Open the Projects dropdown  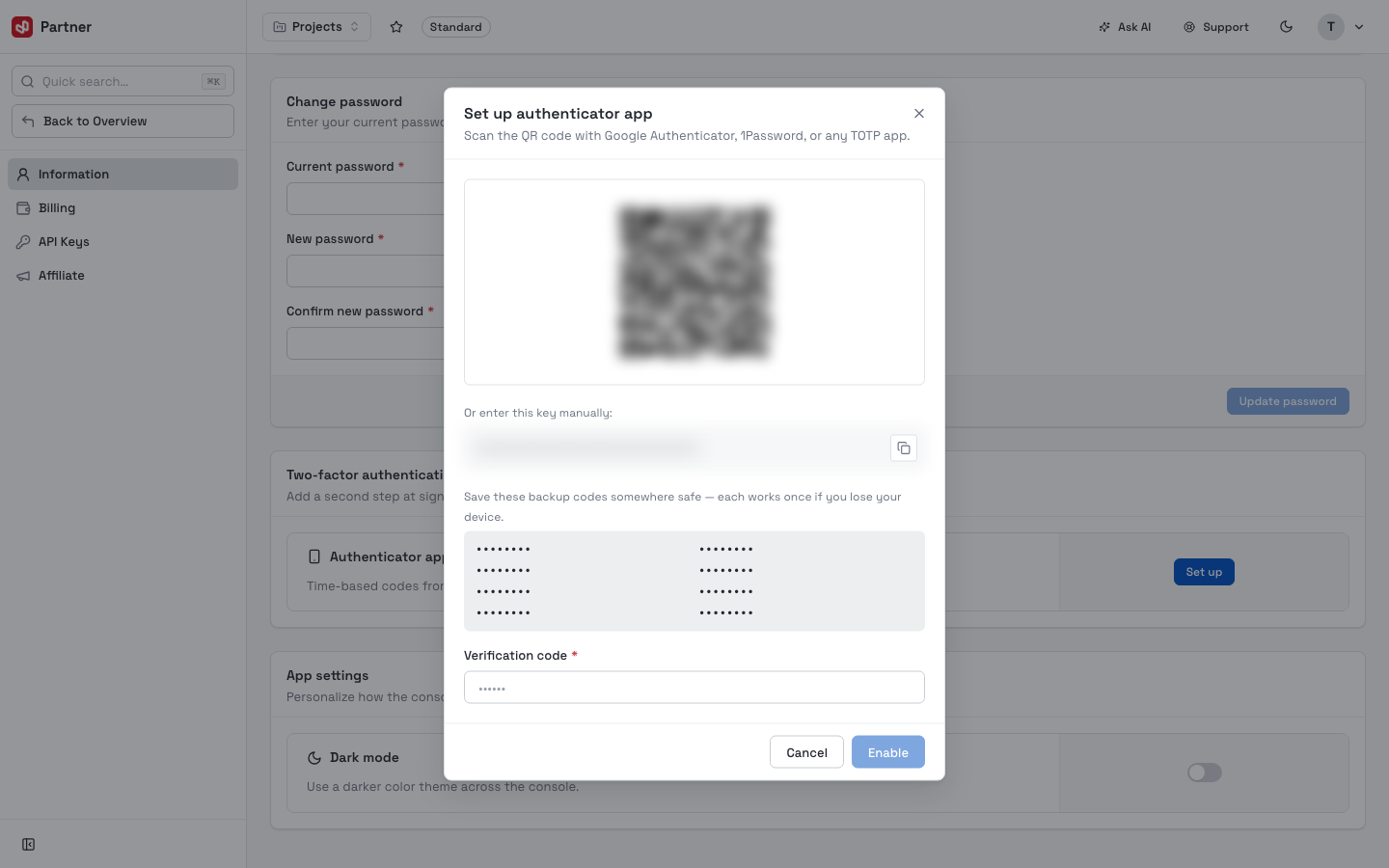point(316,27)
